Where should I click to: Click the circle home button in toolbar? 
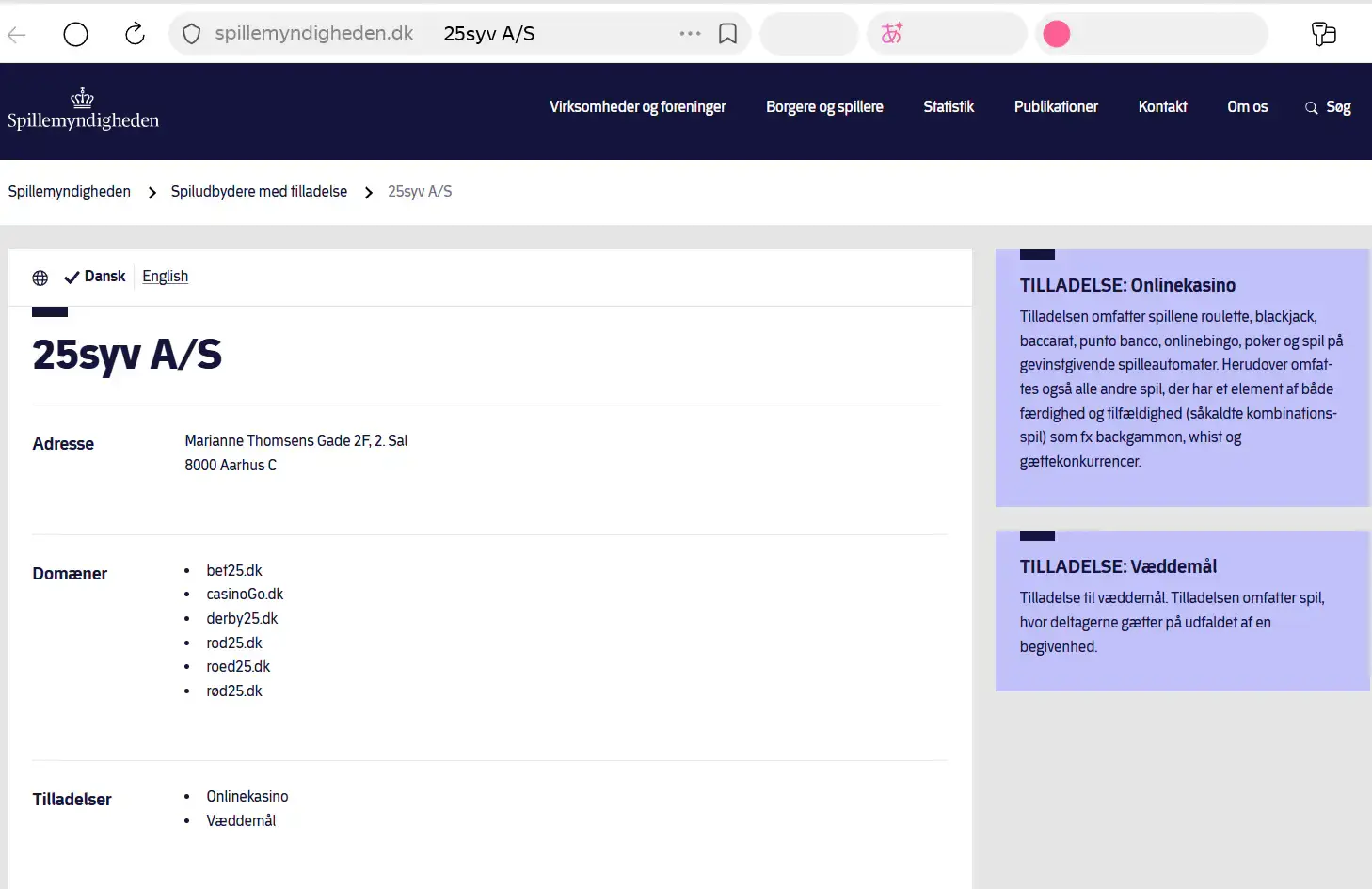(x=75, y=35)
